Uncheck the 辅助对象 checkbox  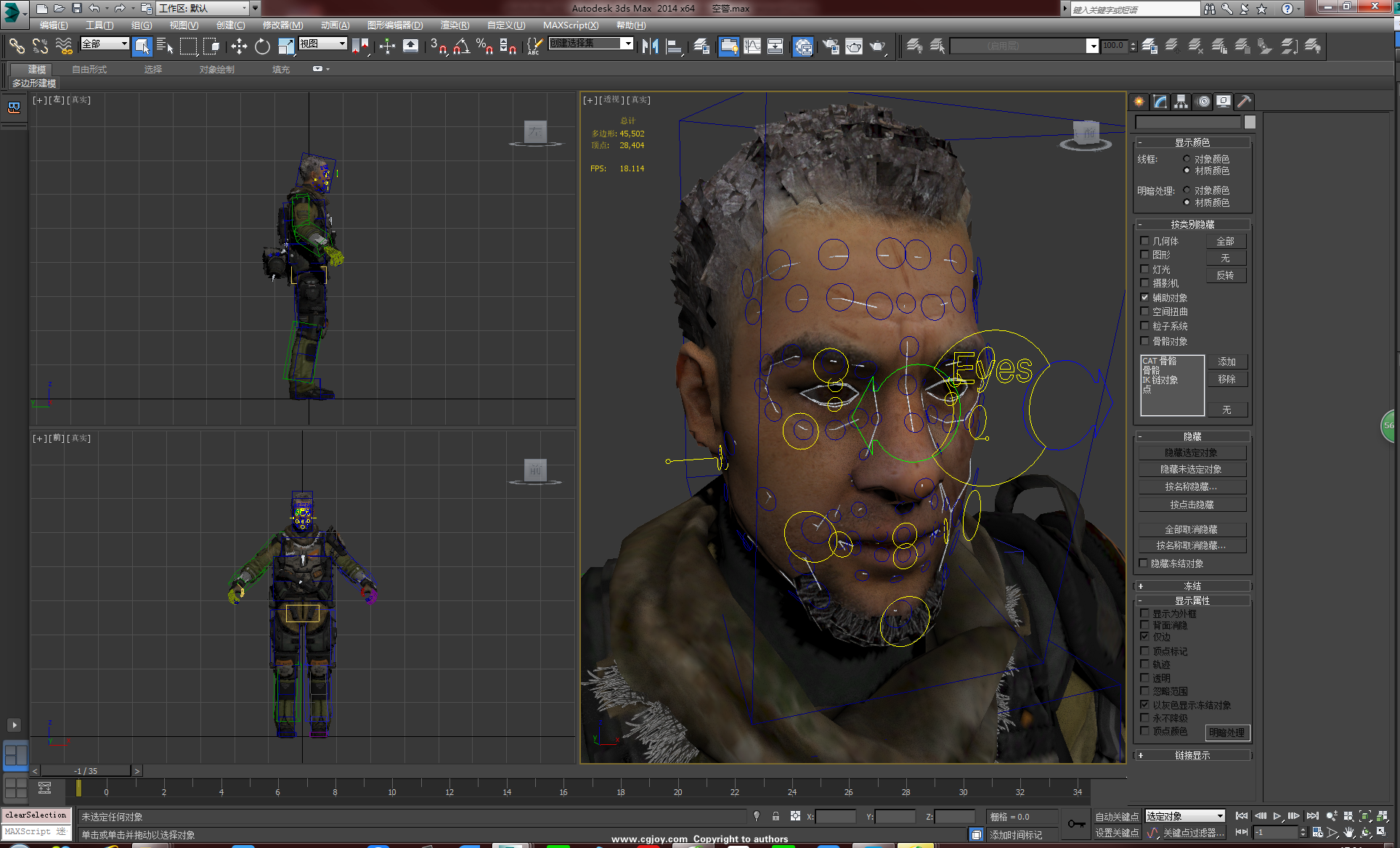[x=1145, y=298]
